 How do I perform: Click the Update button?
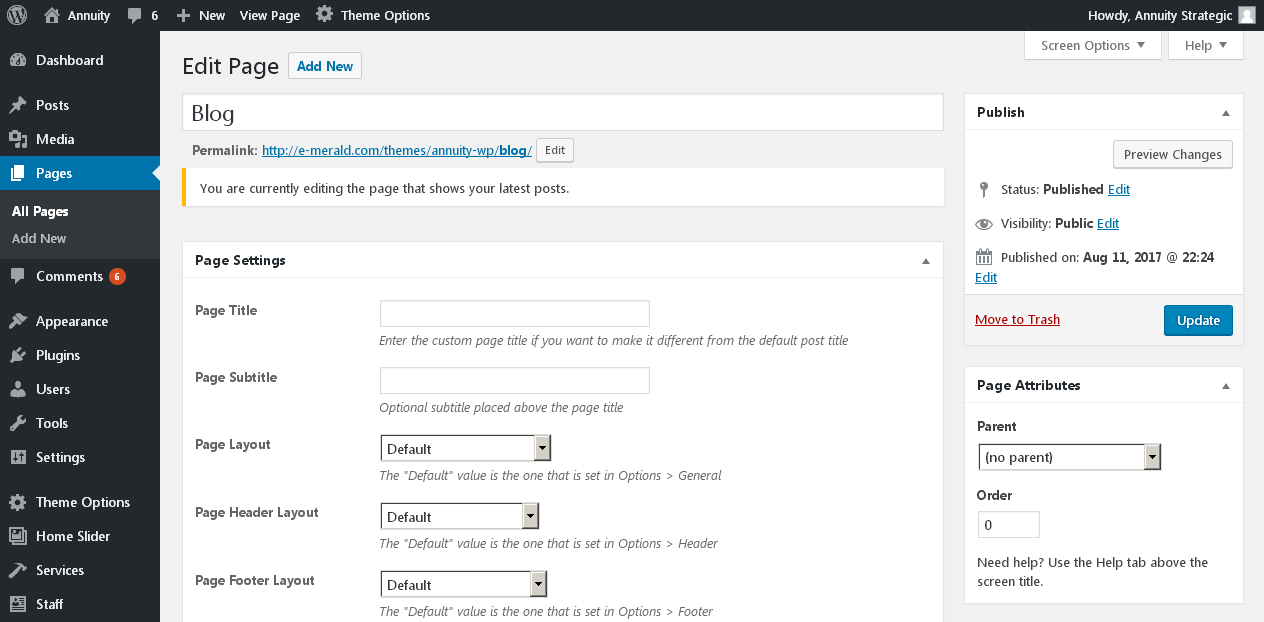click(1198, 320)
